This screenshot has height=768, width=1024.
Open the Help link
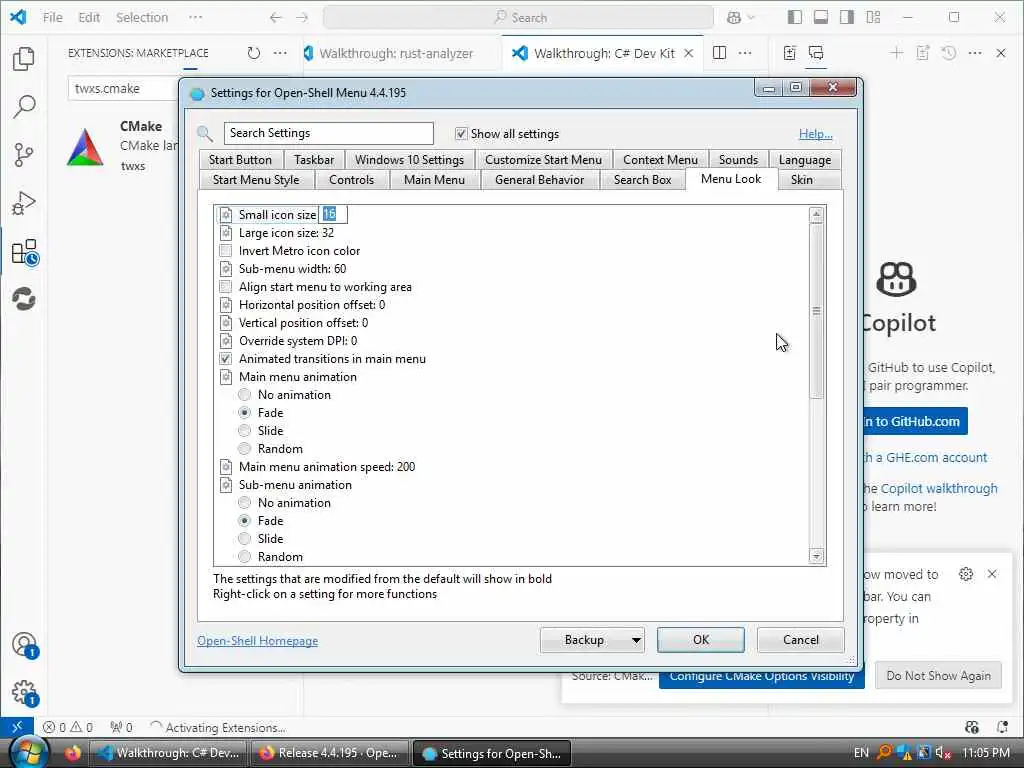[x=815, y=134]
